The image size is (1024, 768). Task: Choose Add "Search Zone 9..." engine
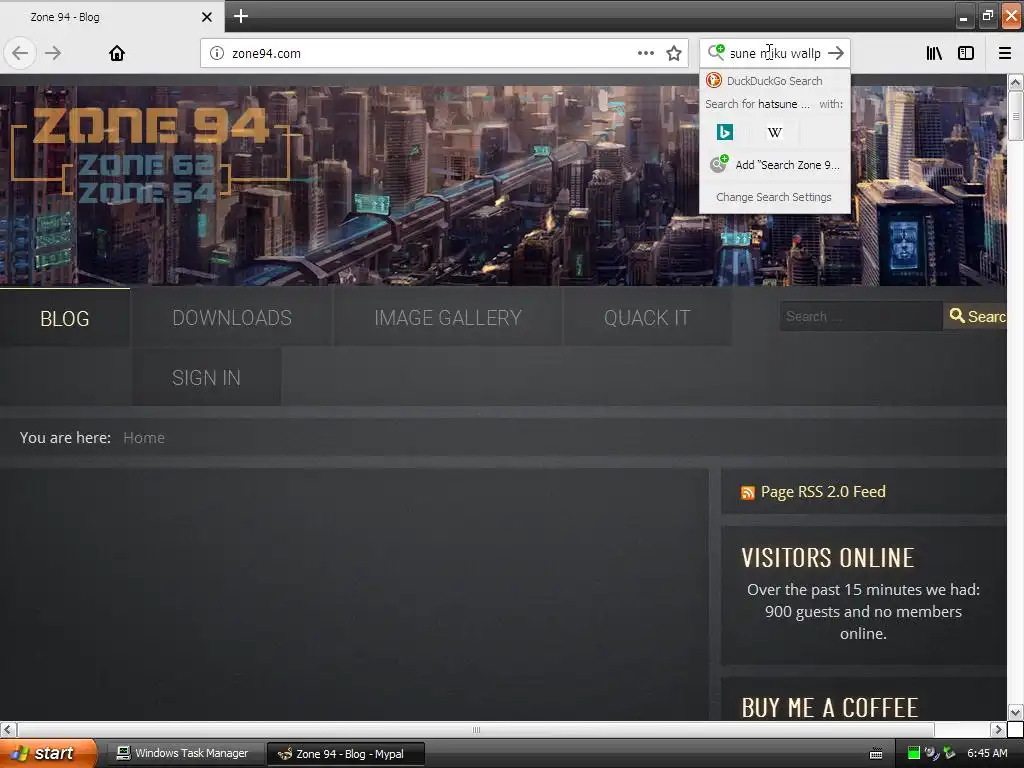click(775, 165)
